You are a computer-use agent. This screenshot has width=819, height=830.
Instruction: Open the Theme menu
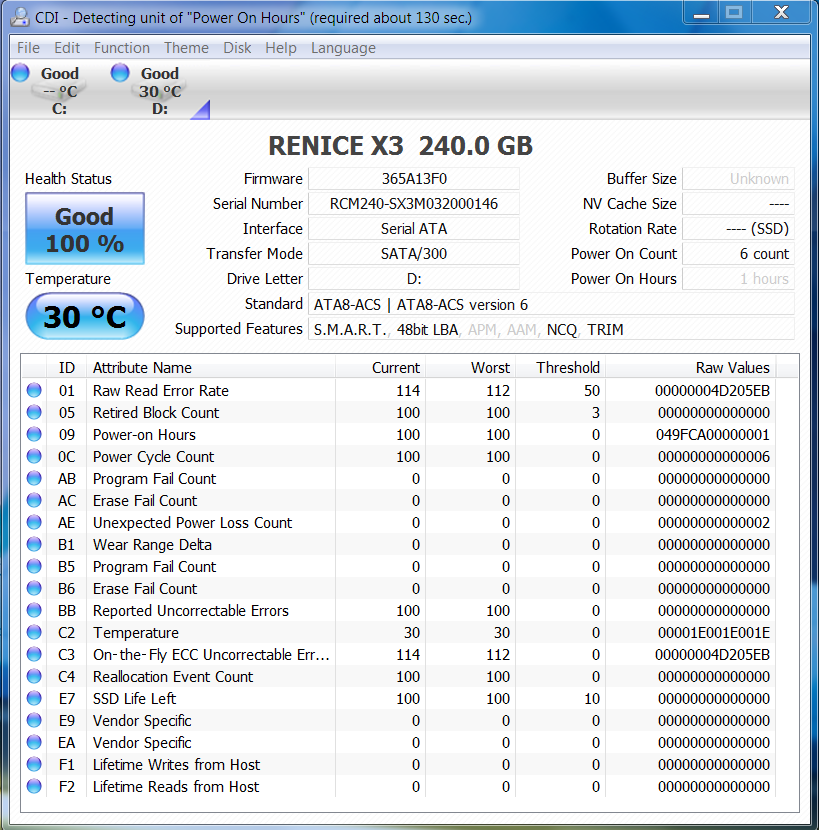[186, 48]
